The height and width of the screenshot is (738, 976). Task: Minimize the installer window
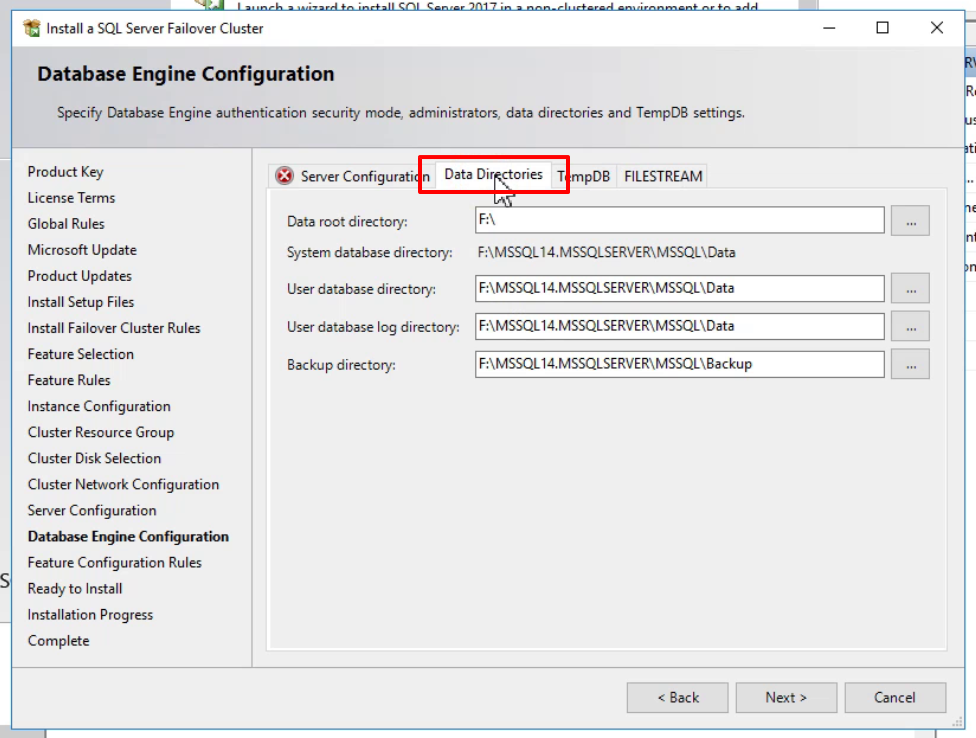tap(829, 28)
